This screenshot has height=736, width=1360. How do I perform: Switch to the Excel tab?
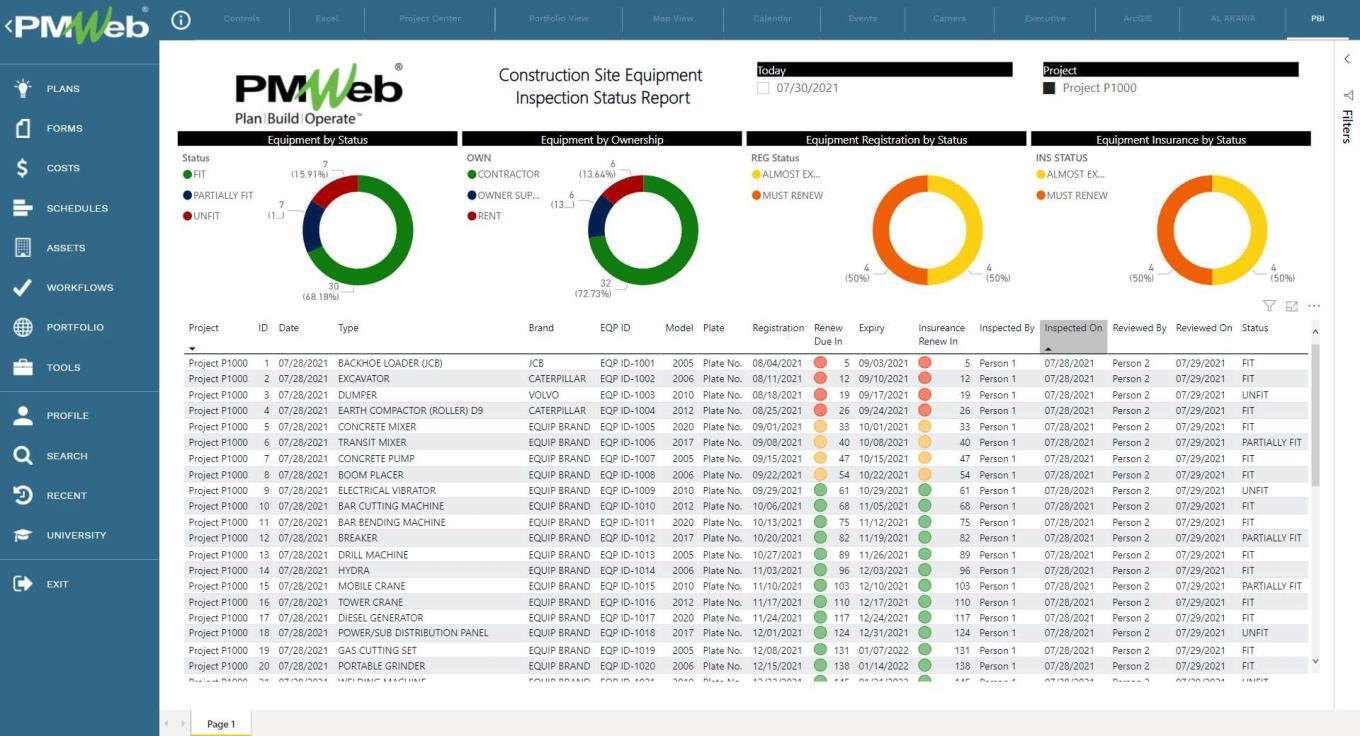click(x=327, y=19)
